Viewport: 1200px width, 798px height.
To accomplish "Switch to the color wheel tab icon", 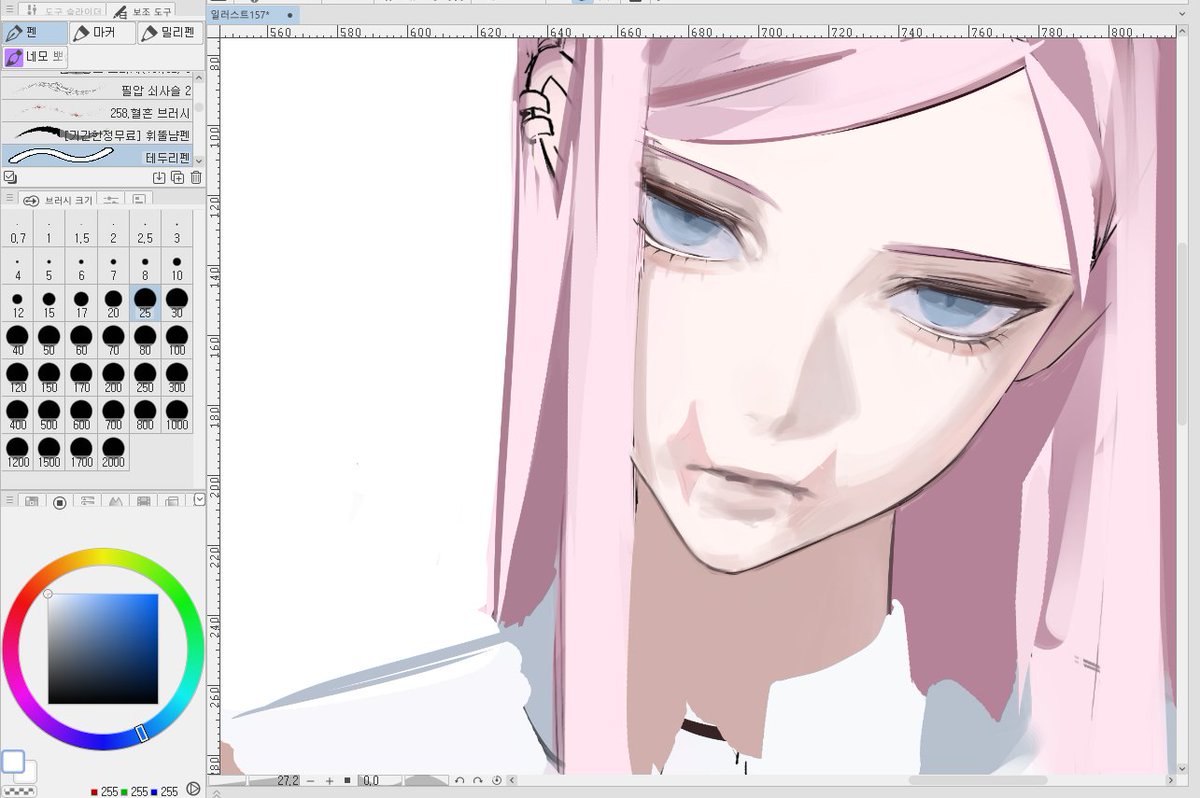I will point(59,501).
